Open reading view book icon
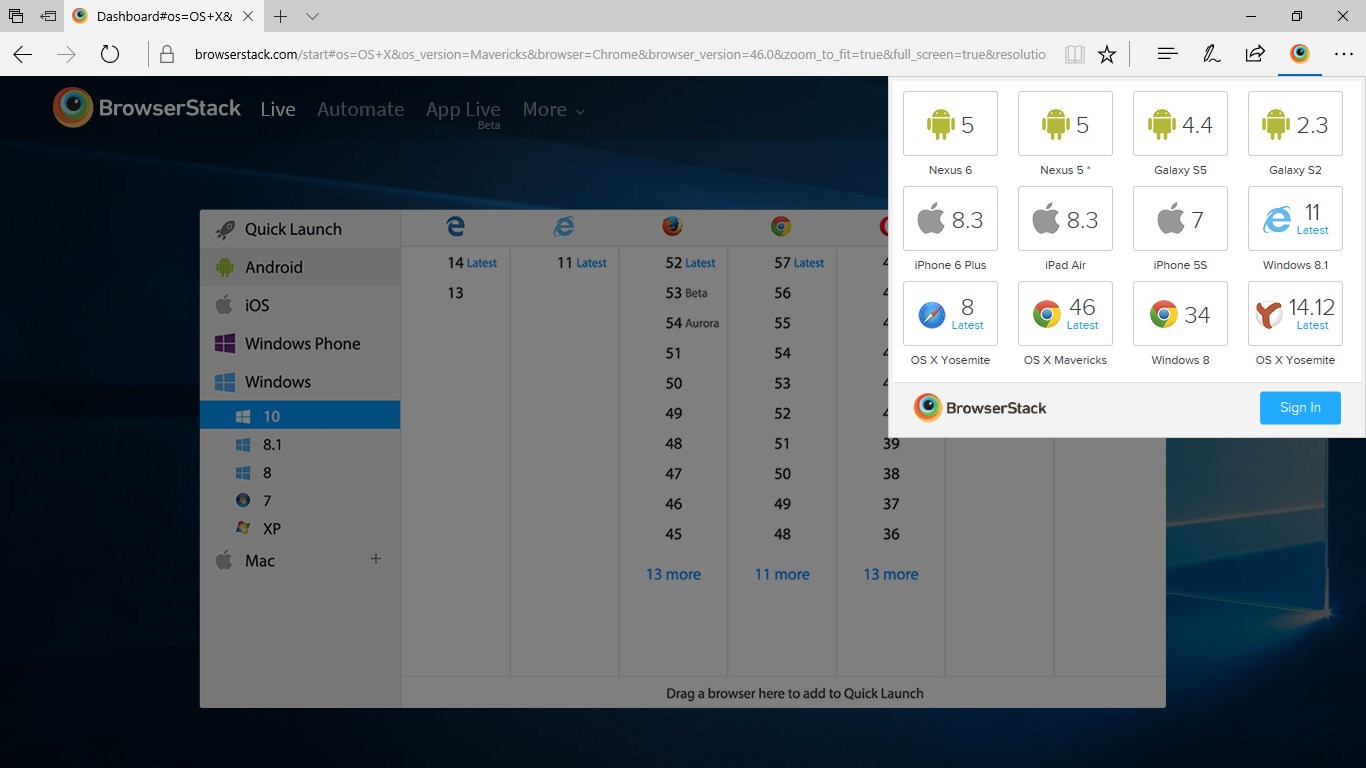 tap(1075, 54)
